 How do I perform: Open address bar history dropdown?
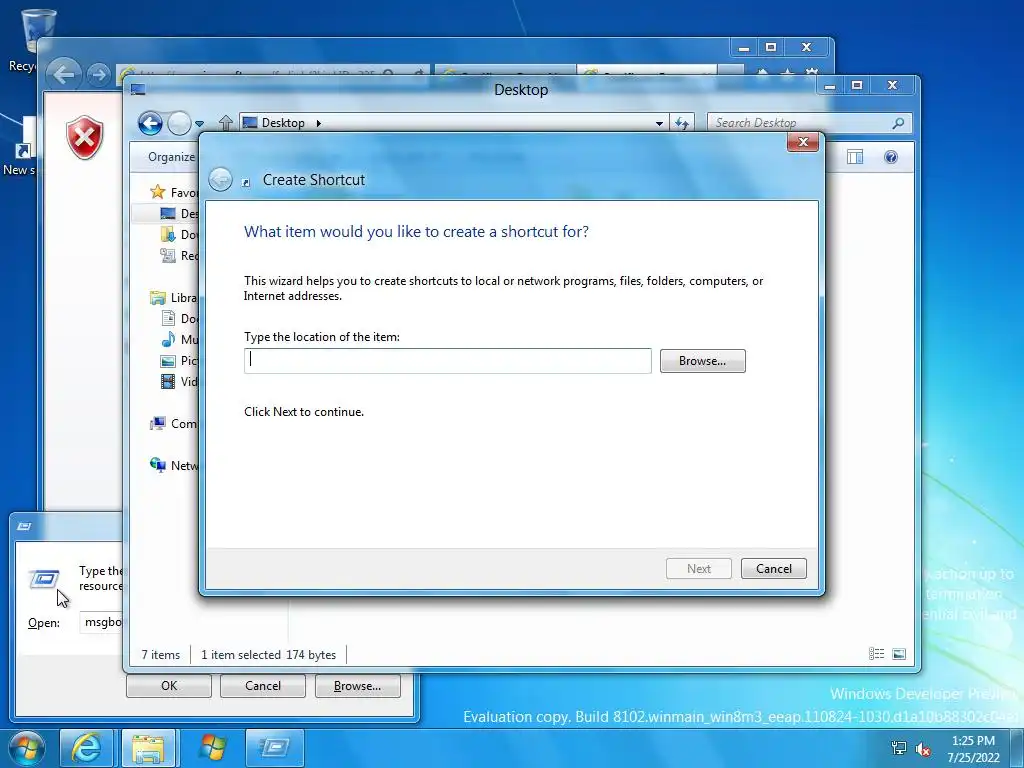[x=659, y=123]
